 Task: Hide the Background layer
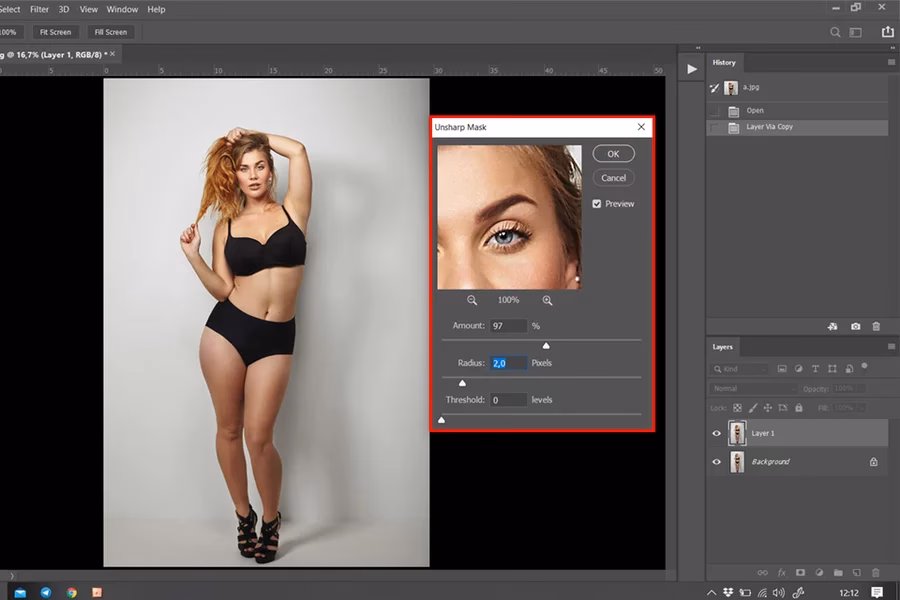pyautogui.click(x=714, y=461)
